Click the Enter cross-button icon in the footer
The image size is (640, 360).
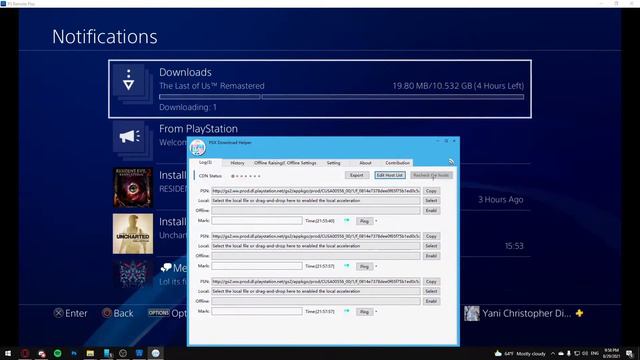tap(59, 313)
